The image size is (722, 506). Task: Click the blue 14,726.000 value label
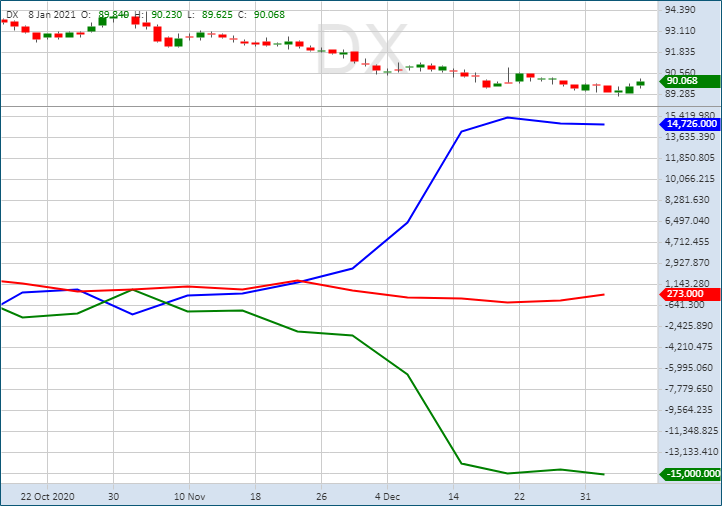tap(688, 124)
